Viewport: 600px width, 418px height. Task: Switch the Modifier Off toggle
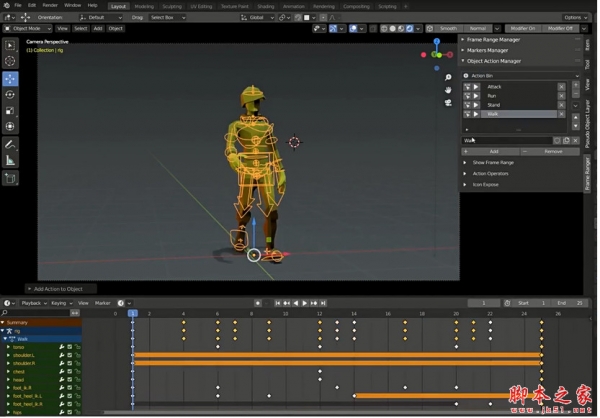coord(560,28)
